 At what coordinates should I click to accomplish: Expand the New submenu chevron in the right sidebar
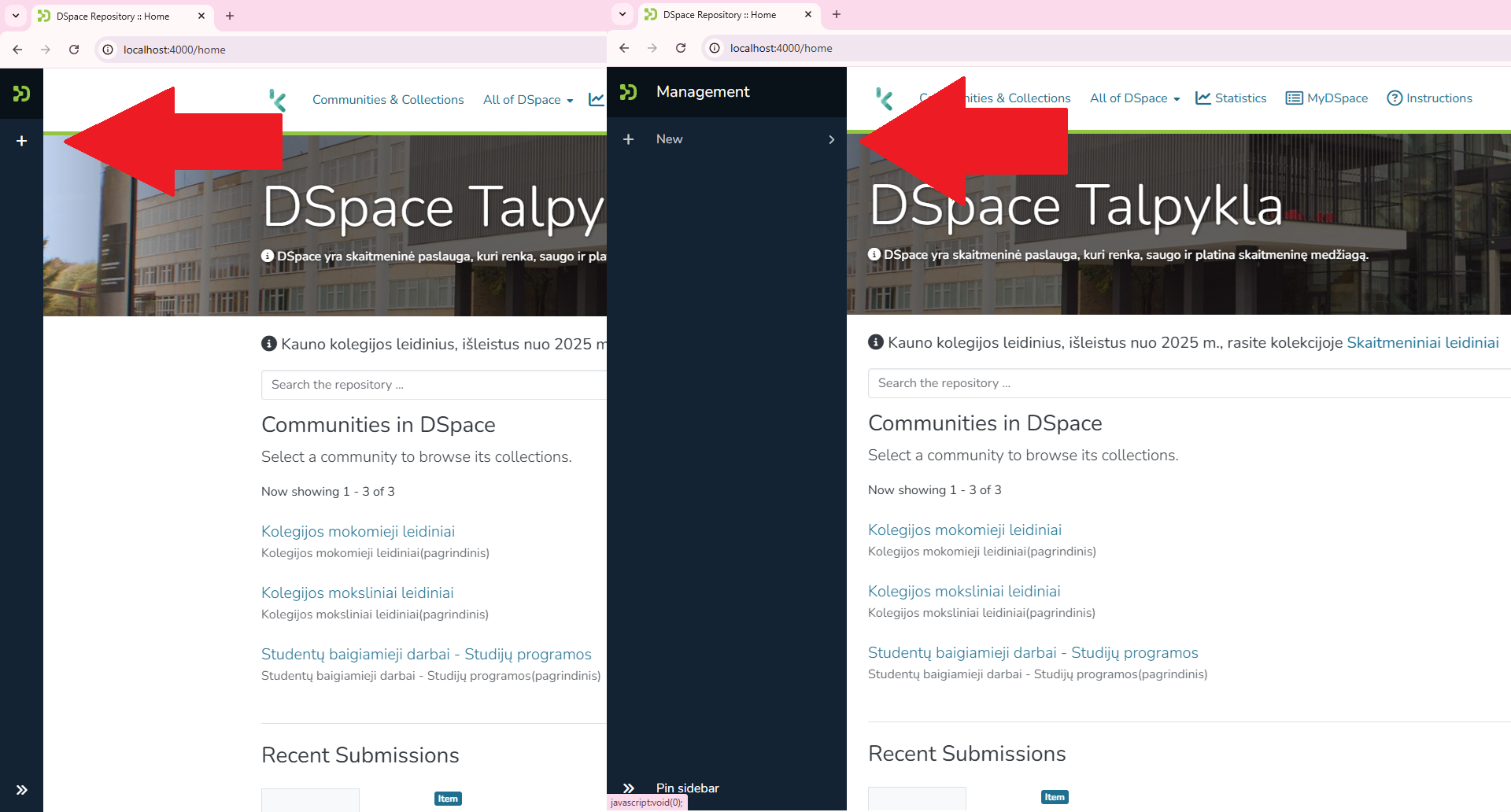(831, 139)
